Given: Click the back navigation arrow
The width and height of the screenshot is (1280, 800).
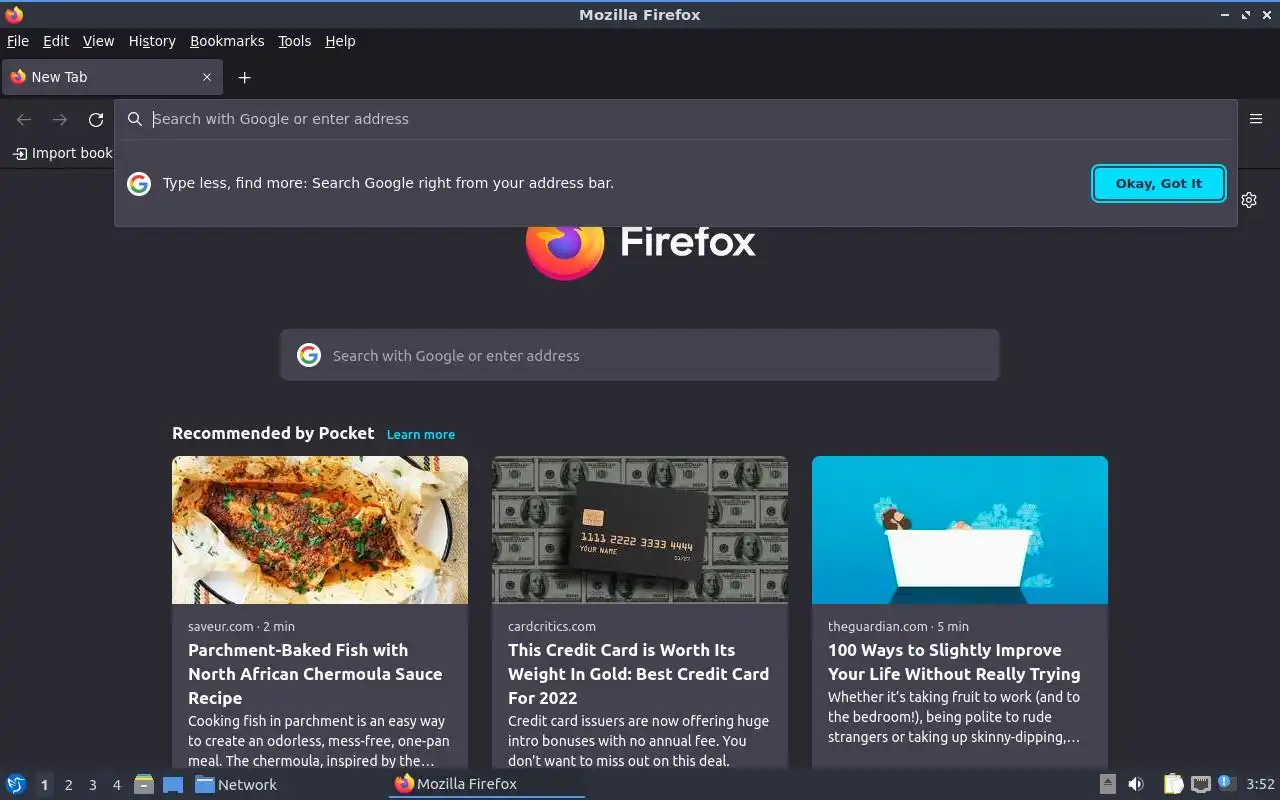Looking at the screenshot, I should [x=24, y=120].
